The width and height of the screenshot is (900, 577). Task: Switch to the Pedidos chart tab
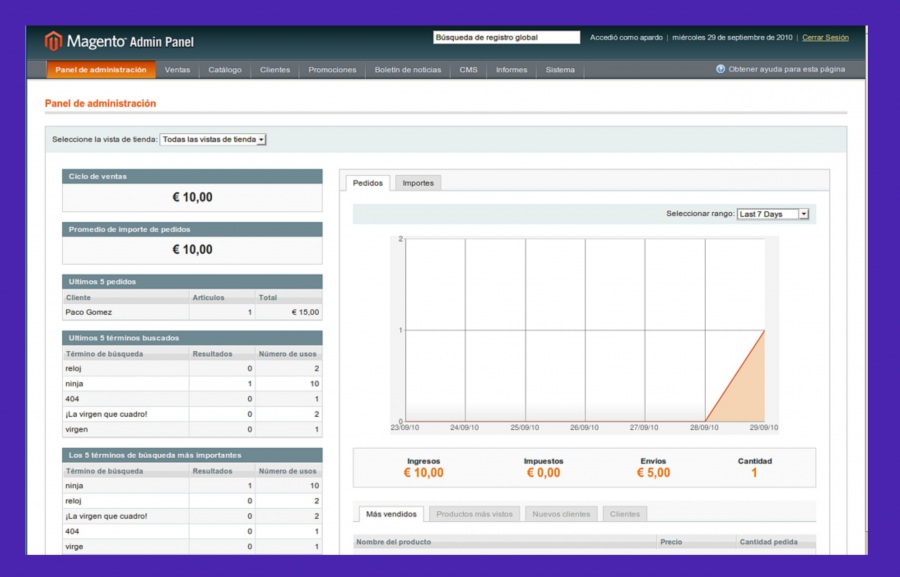[x=368, y=183]
